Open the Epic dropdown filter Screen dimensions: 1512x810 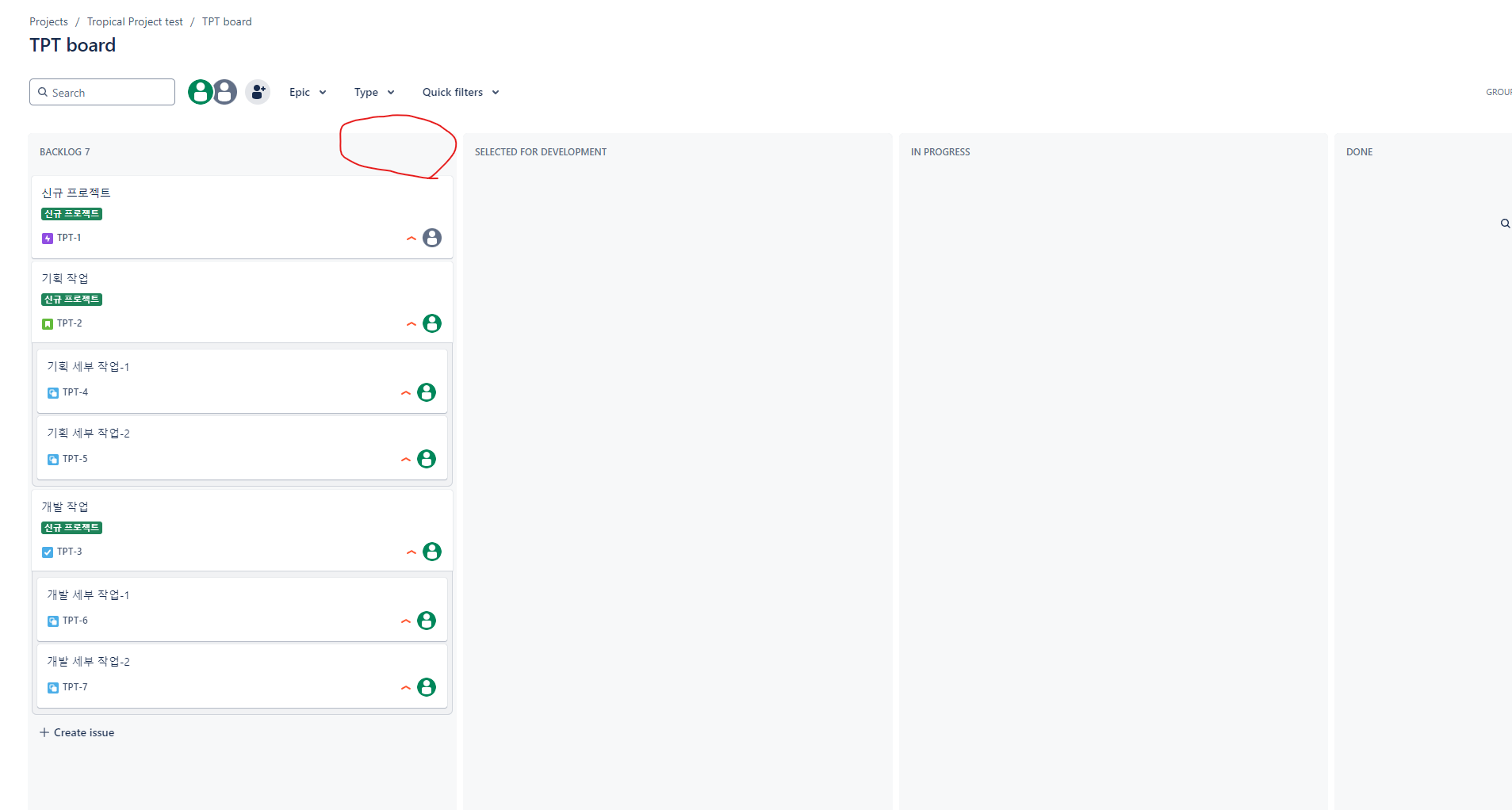pos(308,92)
